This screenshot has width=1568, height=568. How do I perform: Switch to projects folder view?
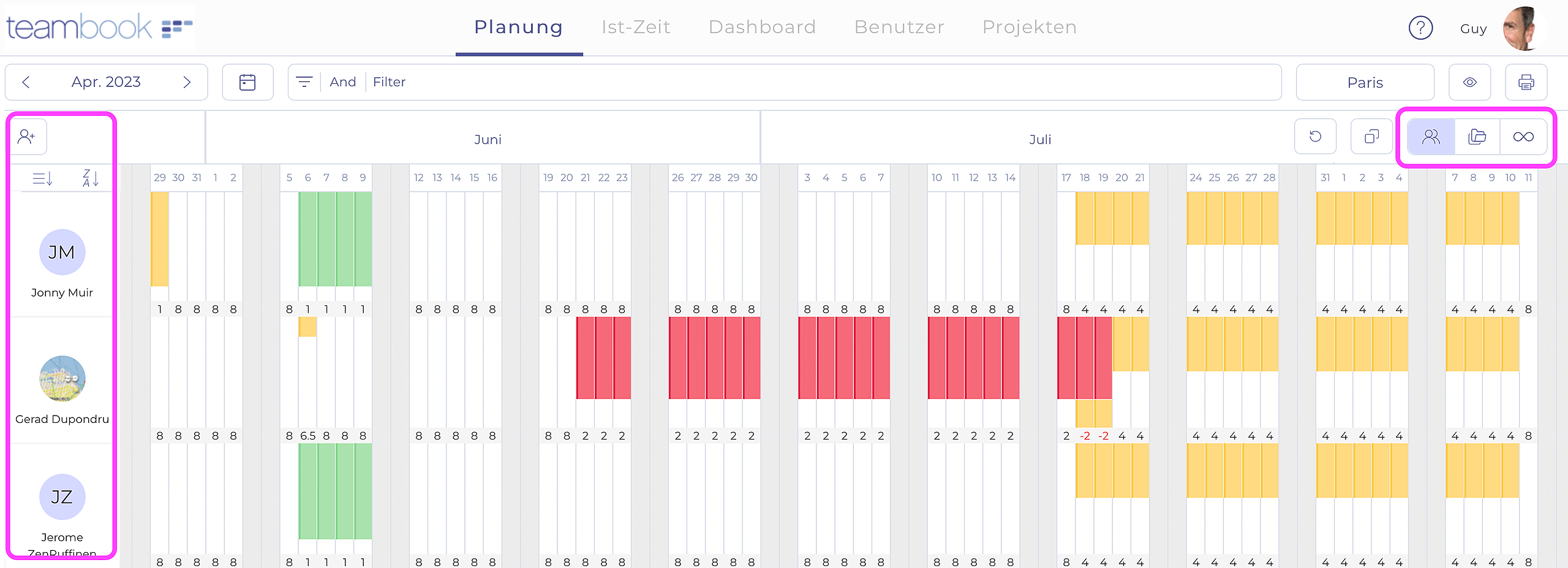[x=1477, y=136]
